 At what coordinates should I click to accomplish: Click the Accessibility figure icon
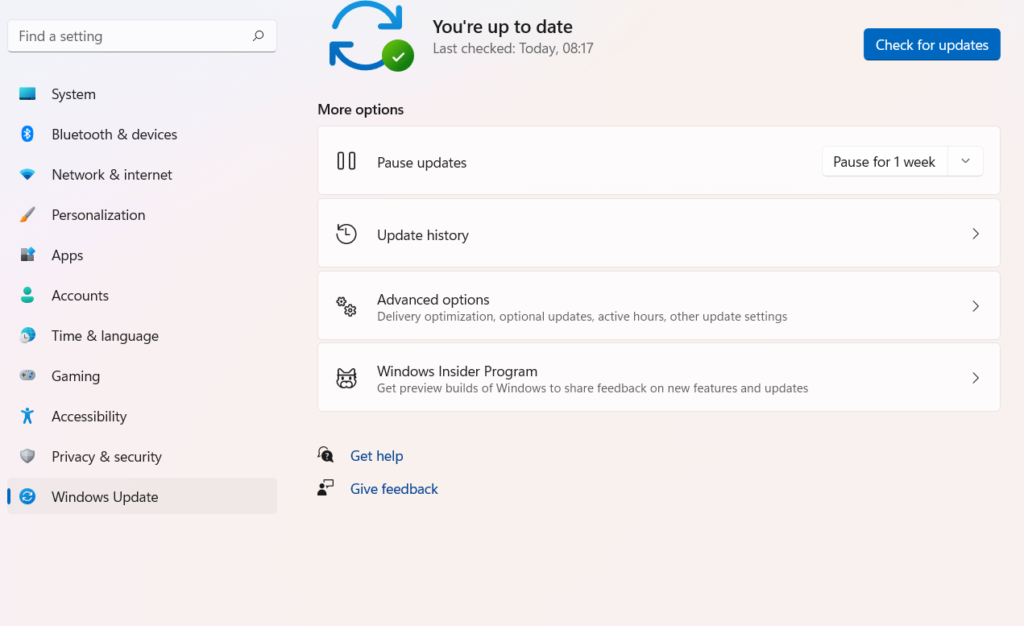[x=27, y=416]
